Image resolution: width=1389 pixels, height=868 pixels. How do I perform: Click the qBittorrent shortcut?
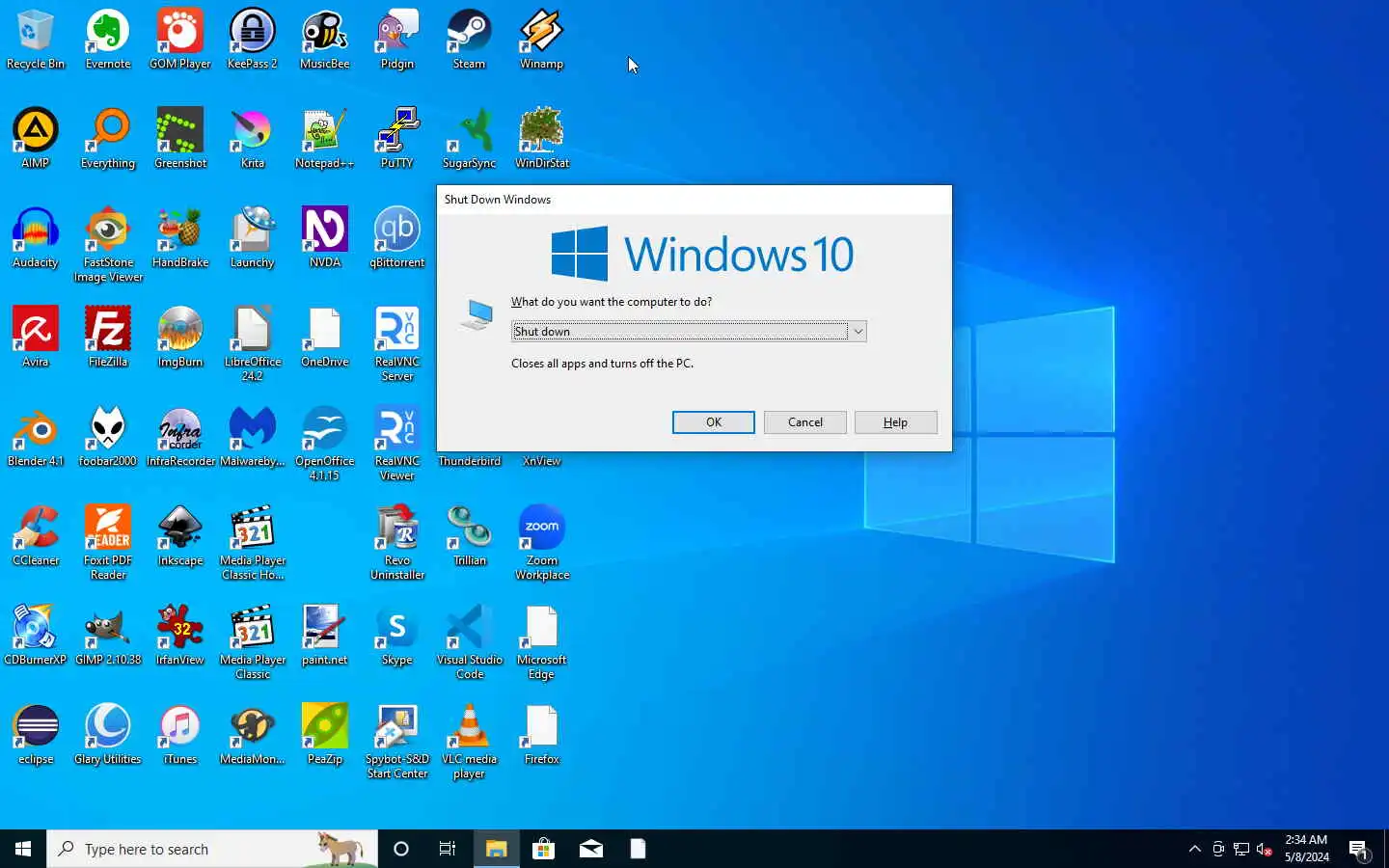397,238
